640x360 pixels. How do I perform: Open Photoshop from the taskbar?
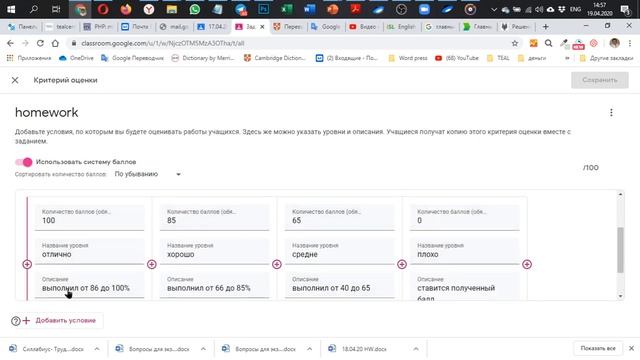coord(264,9)
